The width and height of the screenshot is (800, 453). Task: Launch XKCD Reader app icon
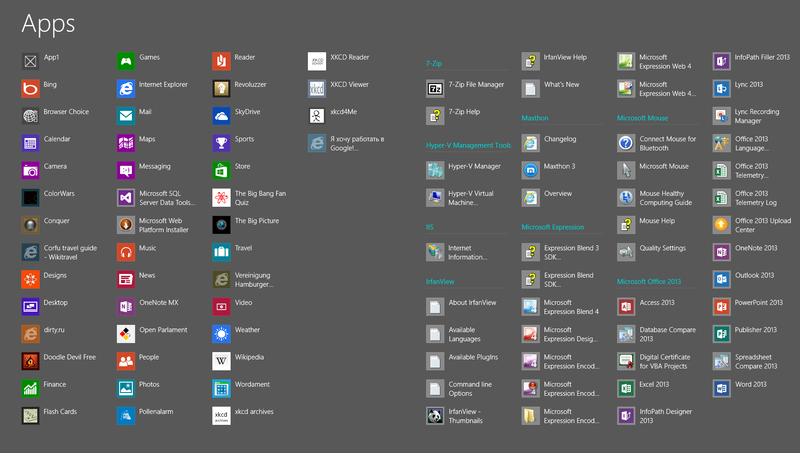click(x=316, y=61)
